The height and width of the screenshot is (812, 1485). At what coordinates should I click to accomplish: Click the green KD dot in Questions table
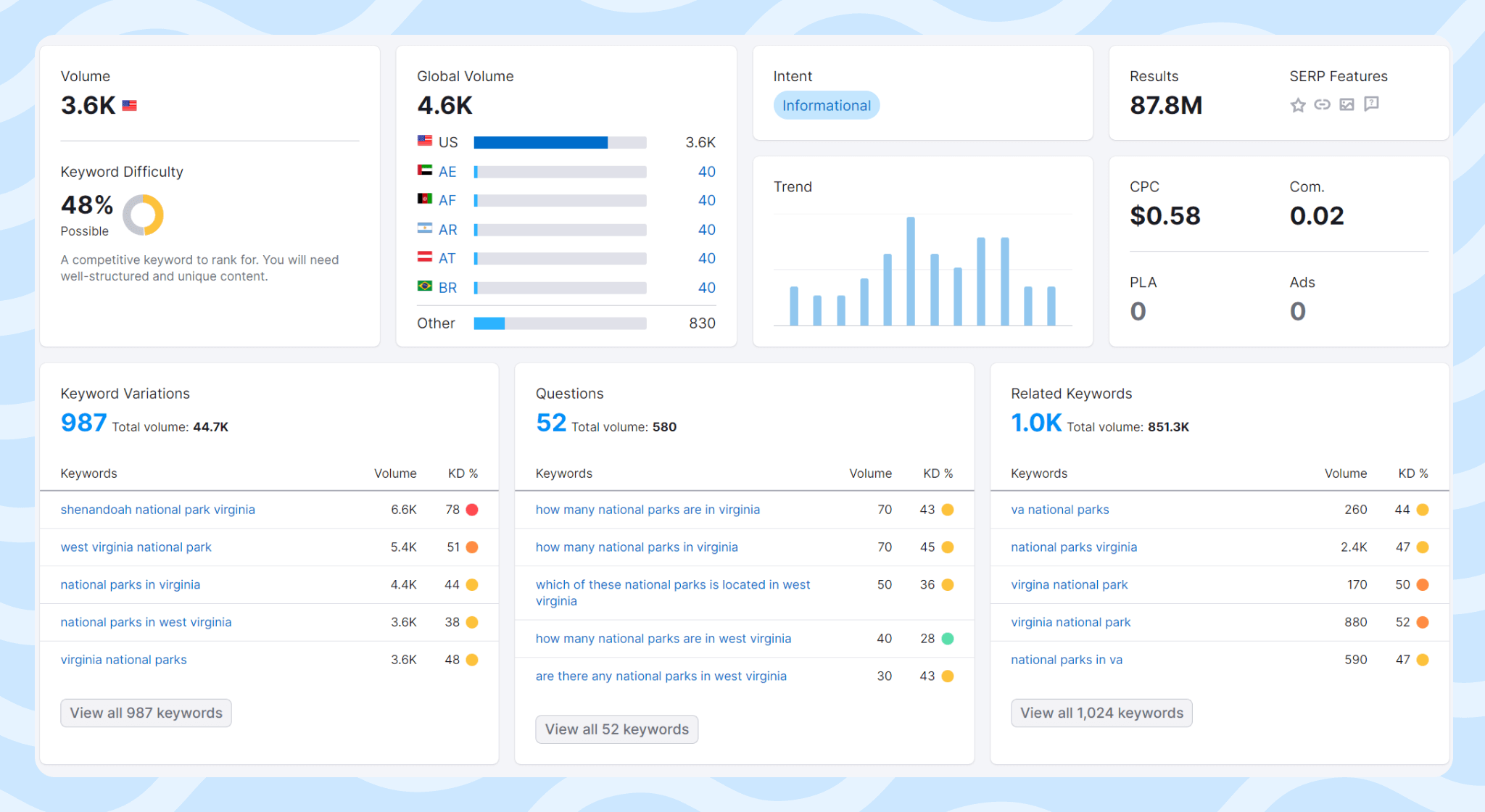(x=947, y=639)
